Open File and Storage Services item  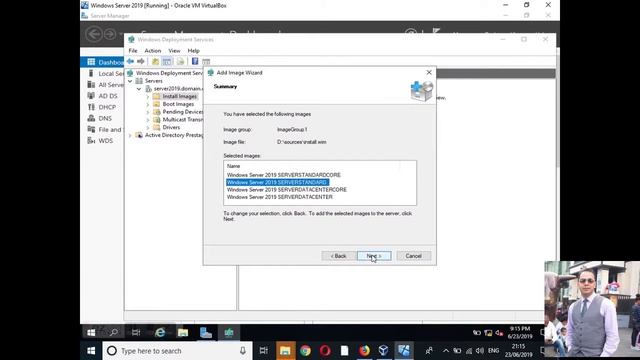104,129
